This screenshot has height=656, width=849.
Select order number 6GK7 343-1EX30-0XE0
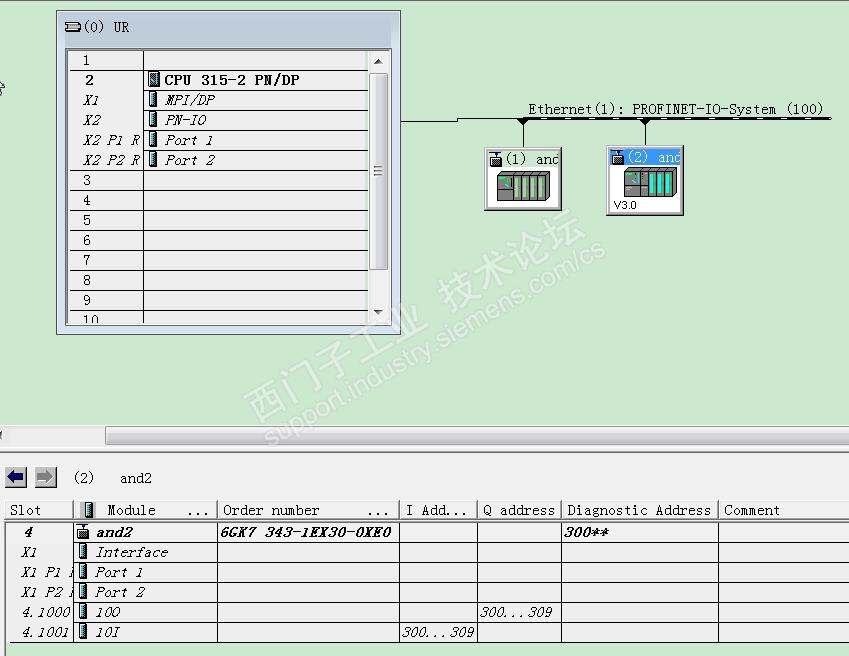(x=306, y=532)
